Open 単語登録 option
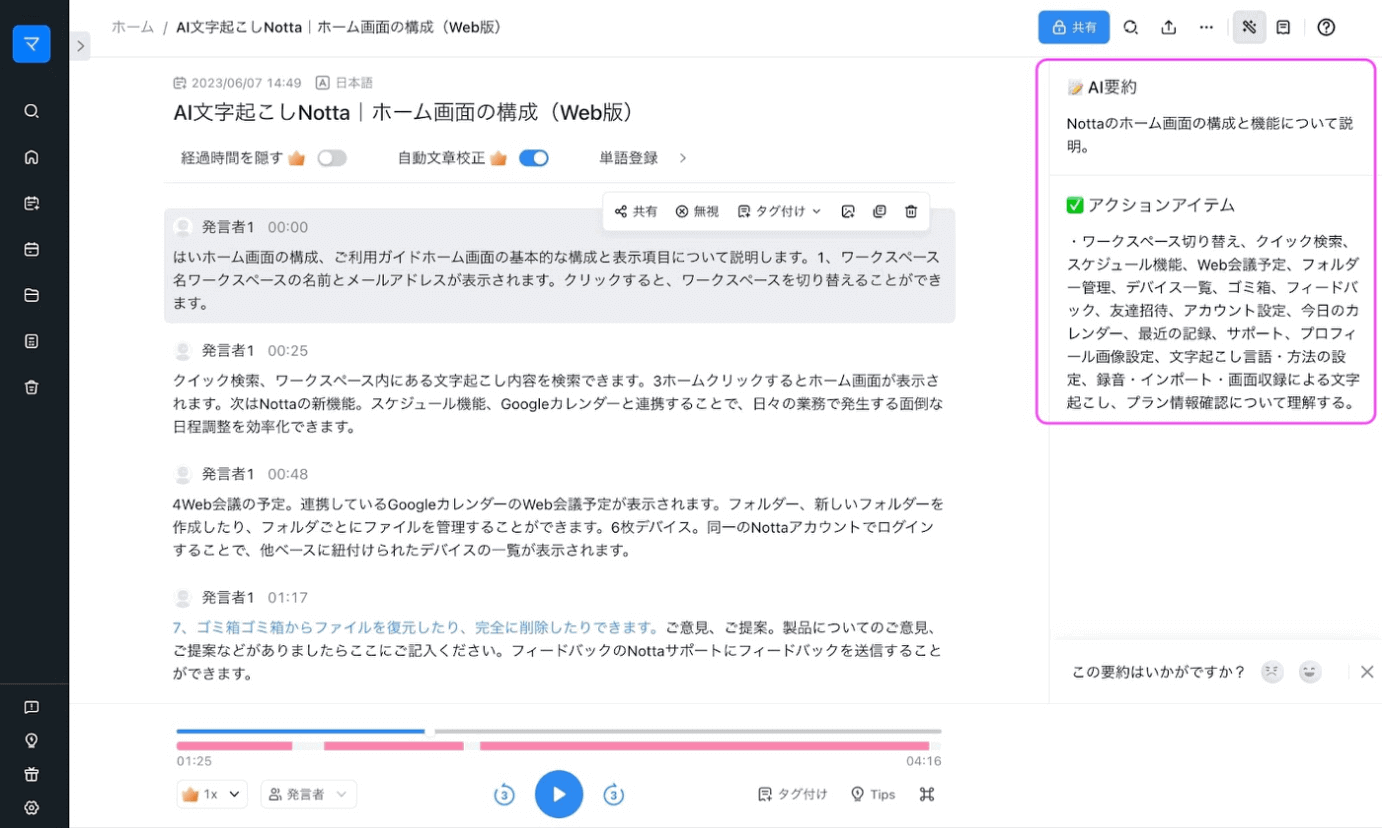Screen dimensions: 1382x828 tap(628, 158)
